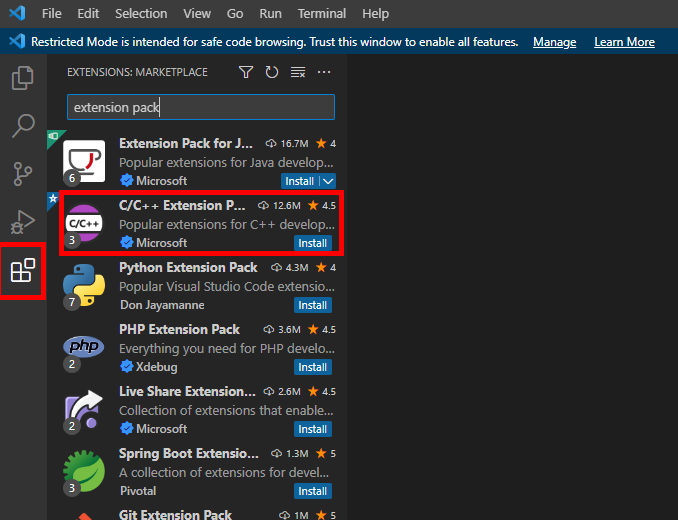Select PHP Extension Pack title

point(179,329)
